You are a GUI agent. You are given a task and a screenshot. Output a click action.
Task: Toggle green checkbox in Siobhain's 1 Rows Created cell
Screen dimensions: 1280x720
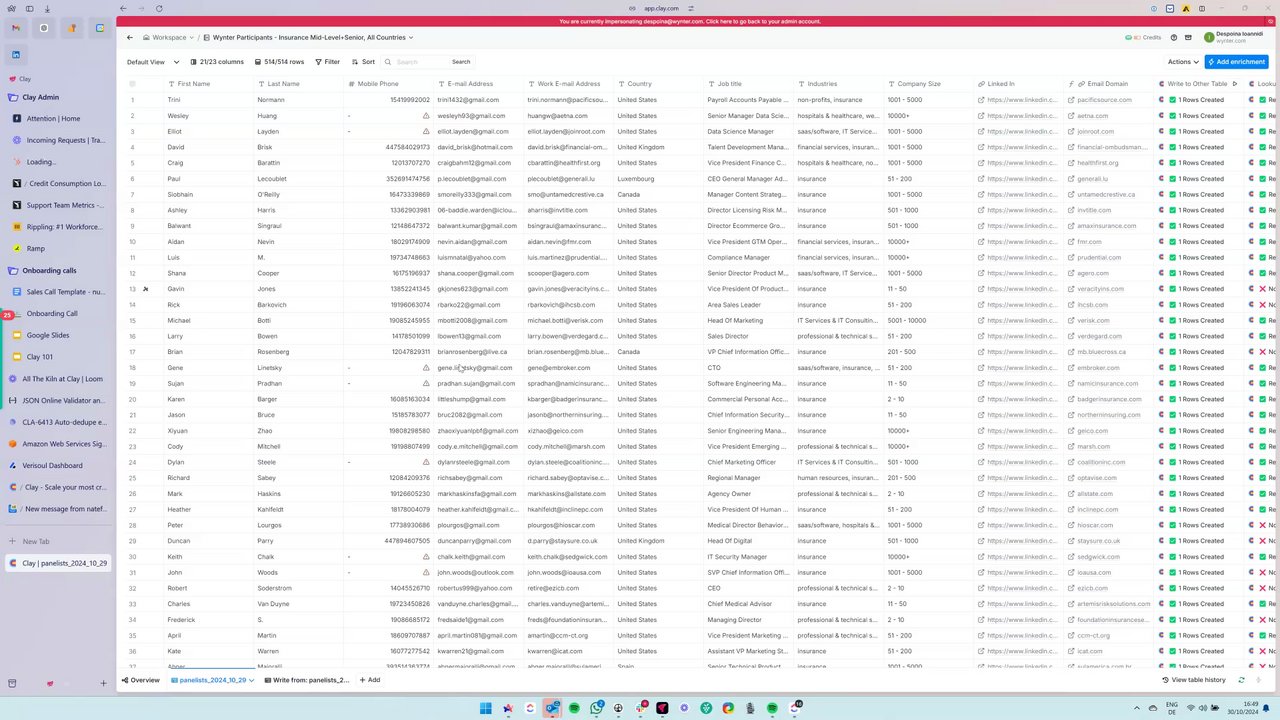[1173, 194]
